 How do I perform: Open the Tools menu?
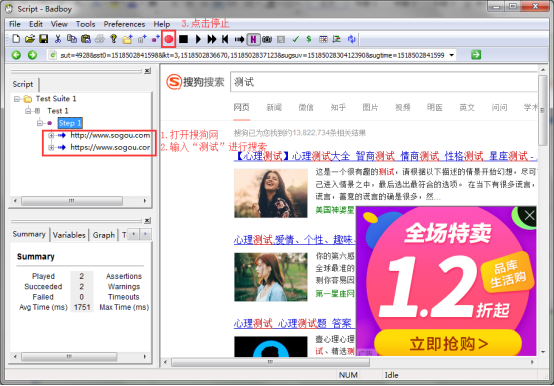tap(86, 24)
